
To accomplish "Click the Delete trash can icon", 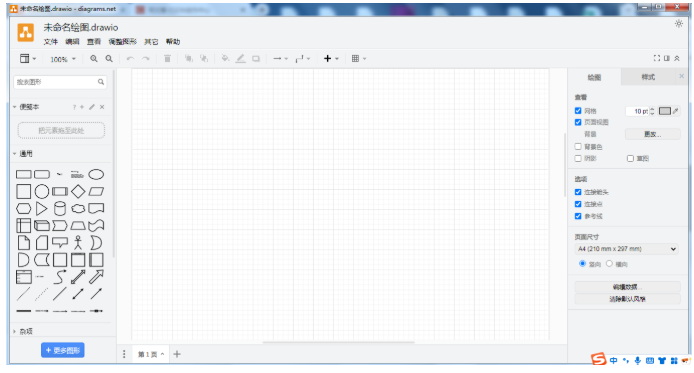I will click(167, 58).
